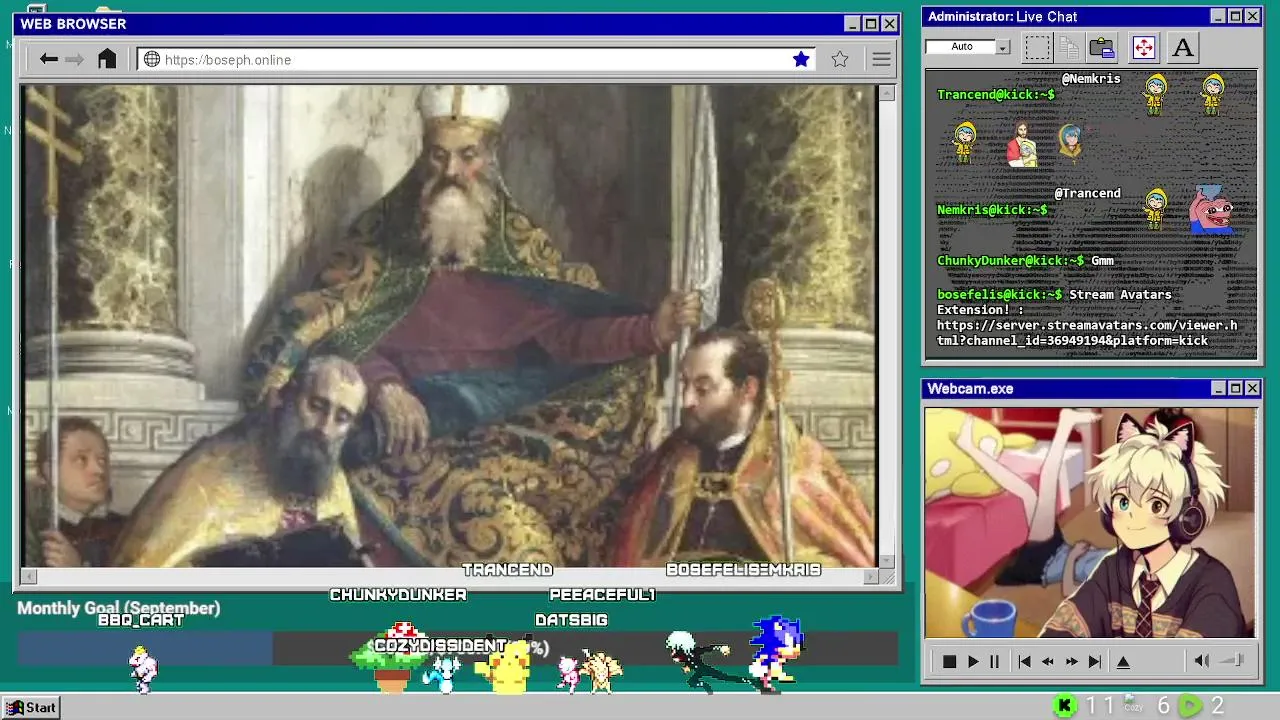Click the boseph.online address field
The height and width of the screenshot is (720, 1280).
(475, 59)
